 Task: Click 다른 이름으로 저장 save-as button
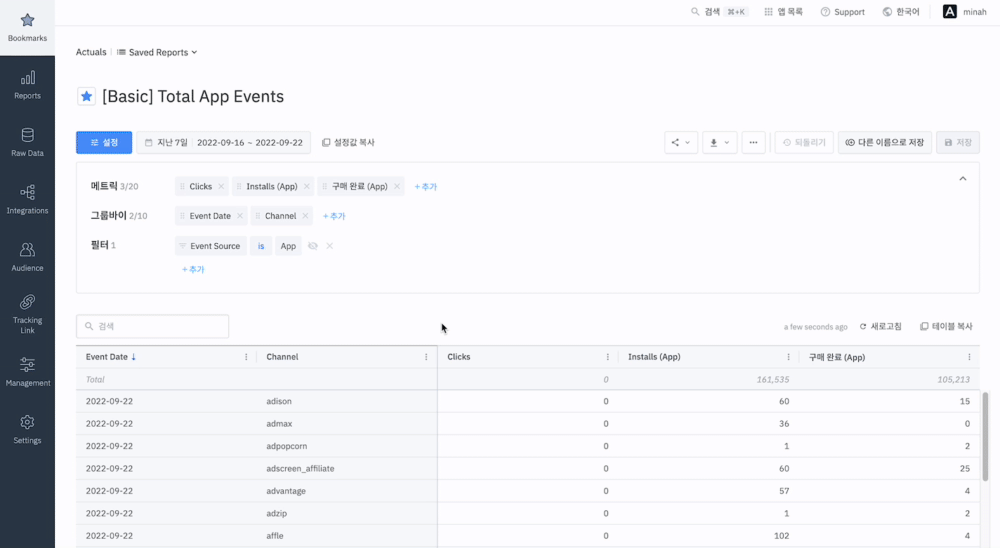[885, 142]
